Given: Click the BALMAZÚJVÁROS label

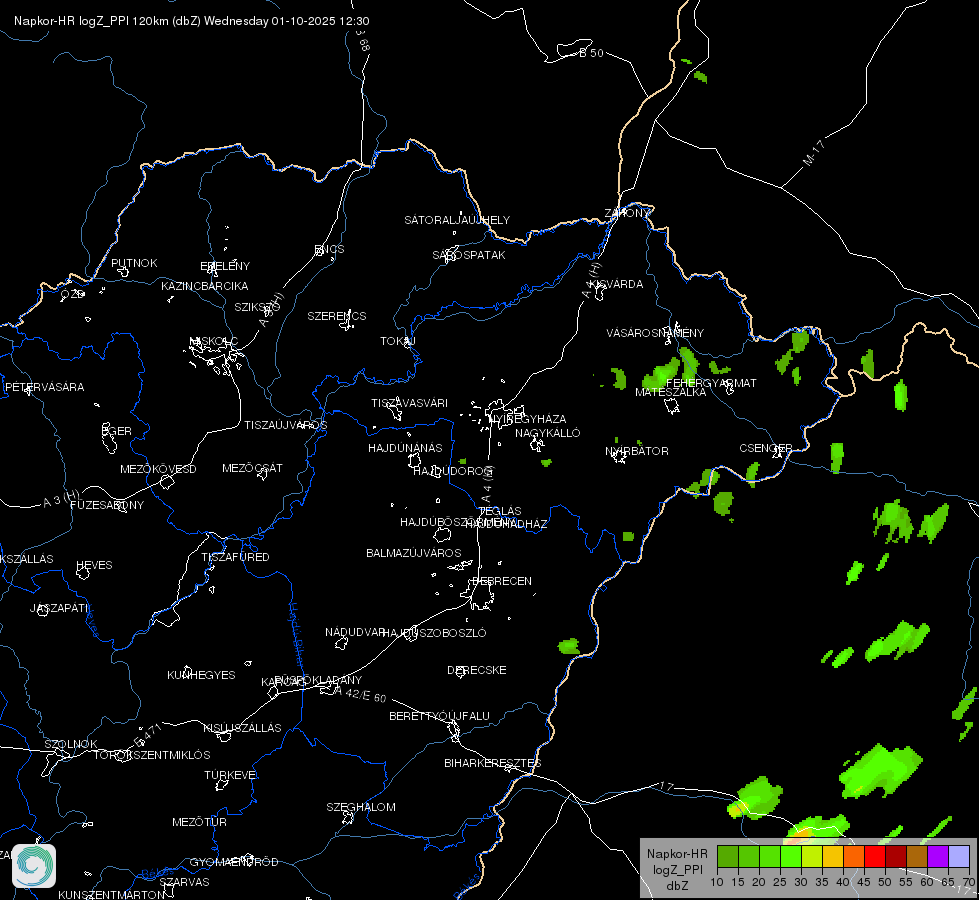Looking at the screenshot, I should [x=413, y=553].
